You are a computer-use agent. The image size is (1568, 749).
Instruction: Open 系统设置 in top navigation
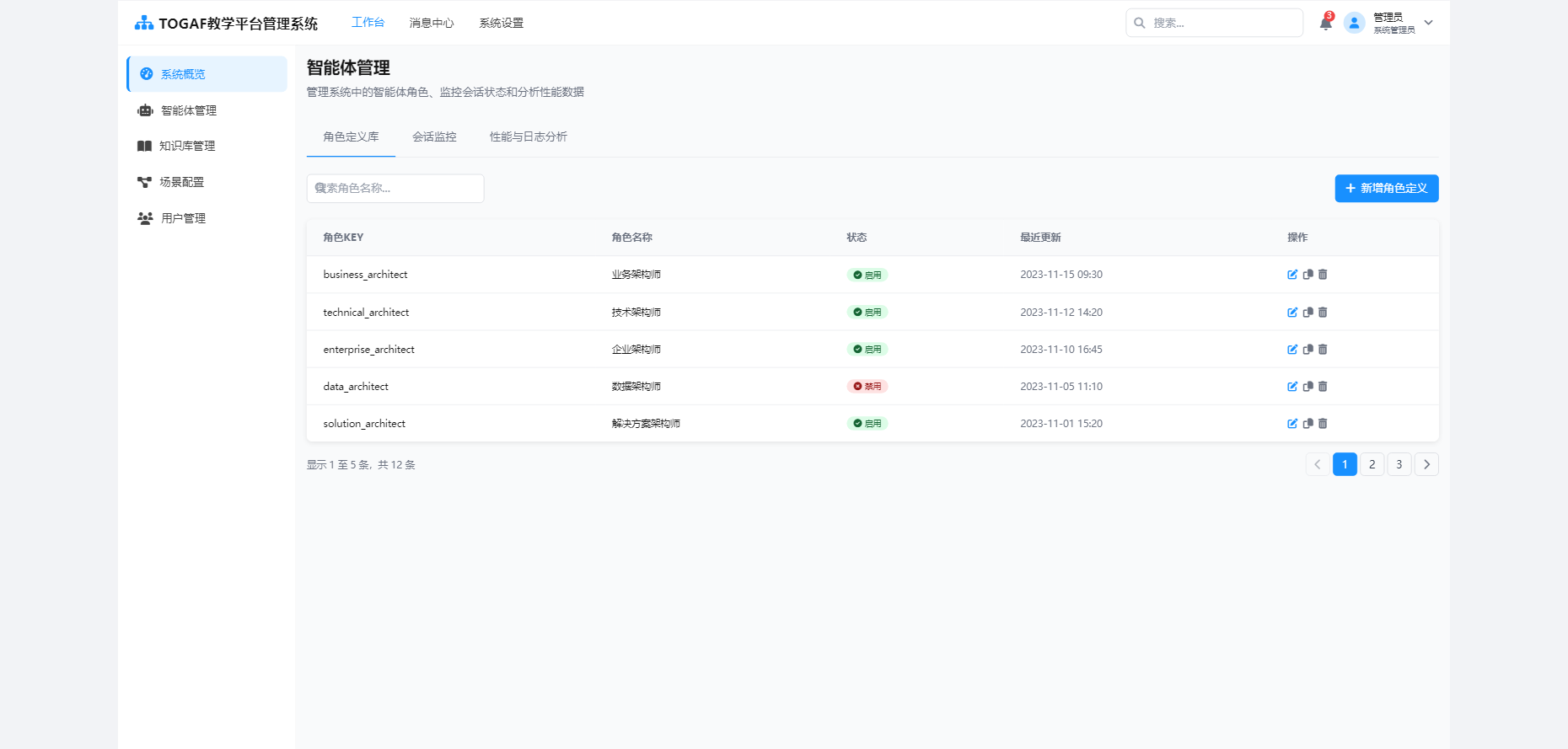[502, 23]
